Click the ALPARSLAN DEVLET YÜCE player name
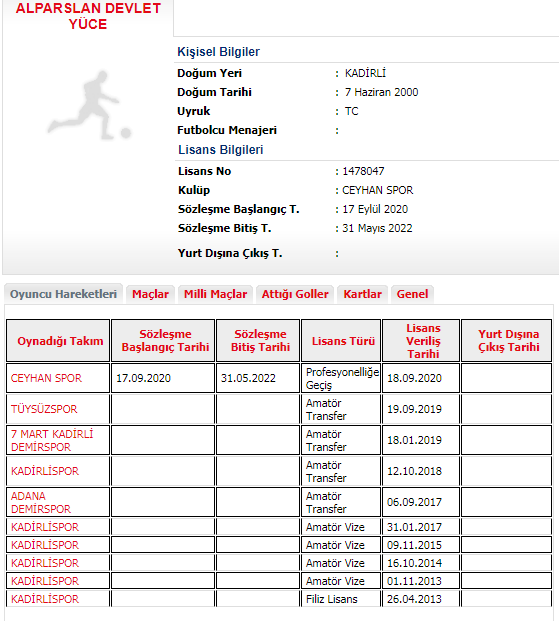Screen dimensions: 559x621 [x=88, y=16]
